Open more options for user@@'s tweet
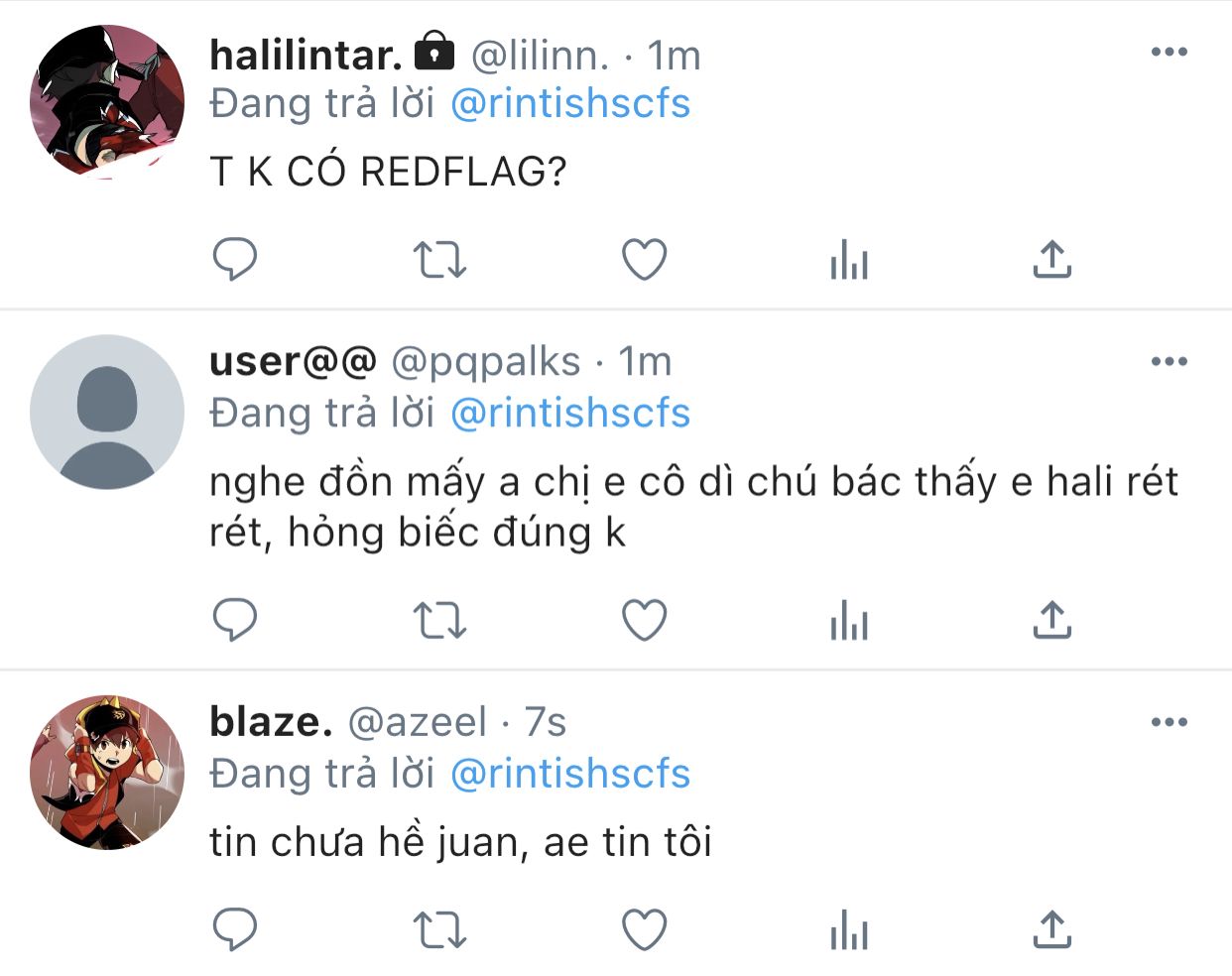The height and width of the screenshot is (976, 1232). [x=1170, y=361]
